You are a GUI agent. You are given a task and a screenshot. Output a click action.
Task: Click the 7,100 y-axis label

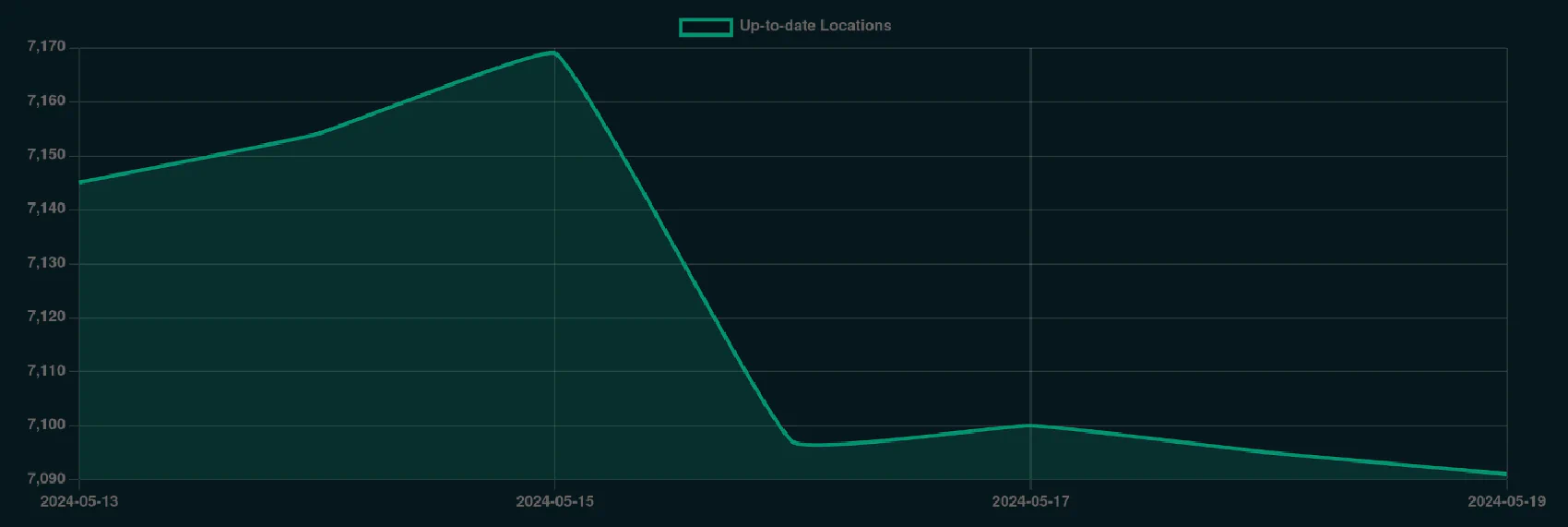[x=46, y=425]
